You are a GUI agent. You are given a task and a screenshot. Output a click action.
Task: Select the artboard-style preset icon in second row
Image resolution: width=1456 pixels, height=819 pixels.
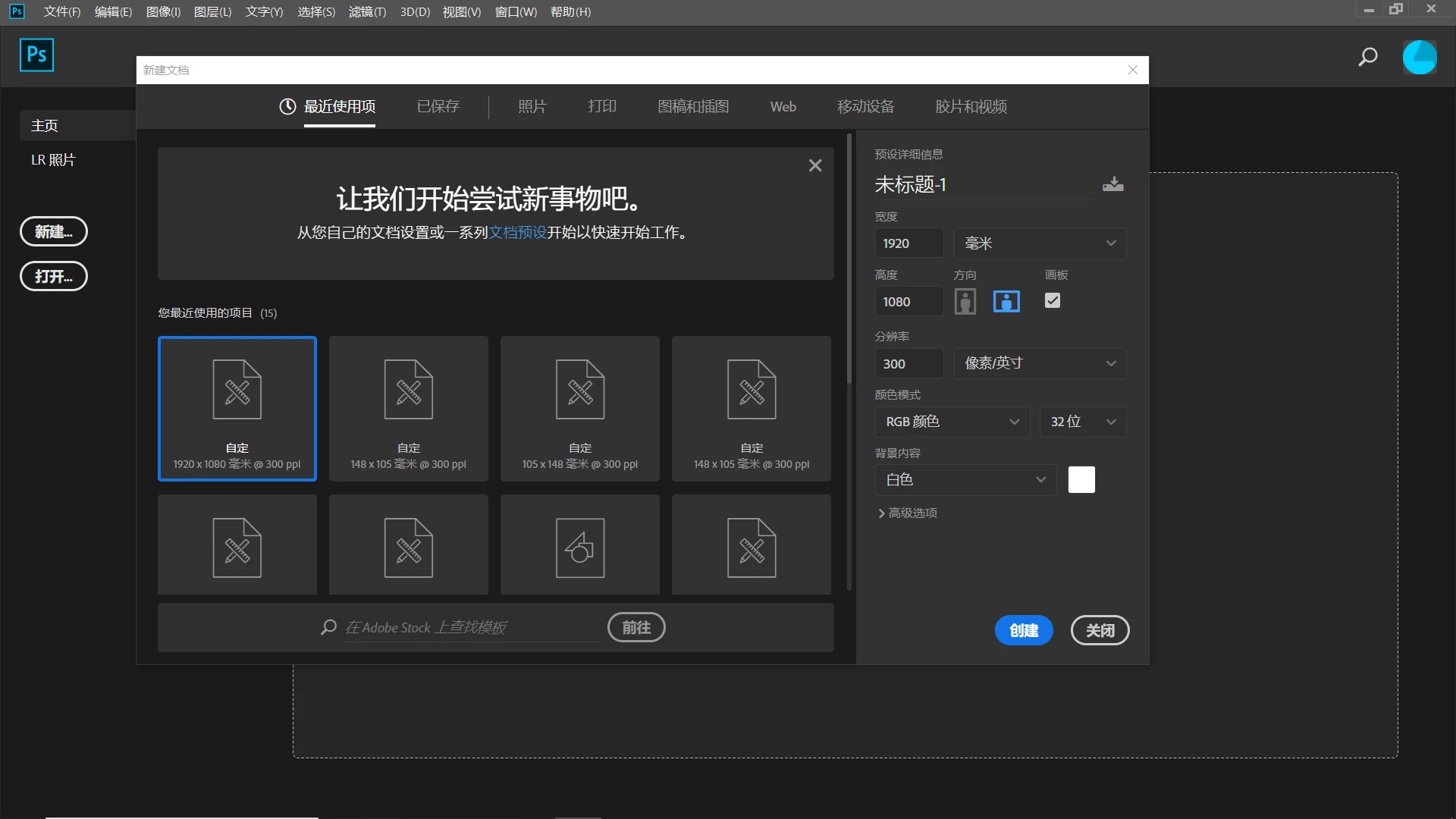580,548
